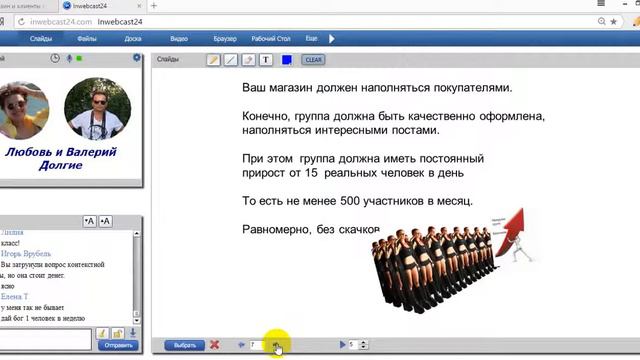Click the chat scrollbar down arrow
640x360 pixels.
click(x=137, y=320)
